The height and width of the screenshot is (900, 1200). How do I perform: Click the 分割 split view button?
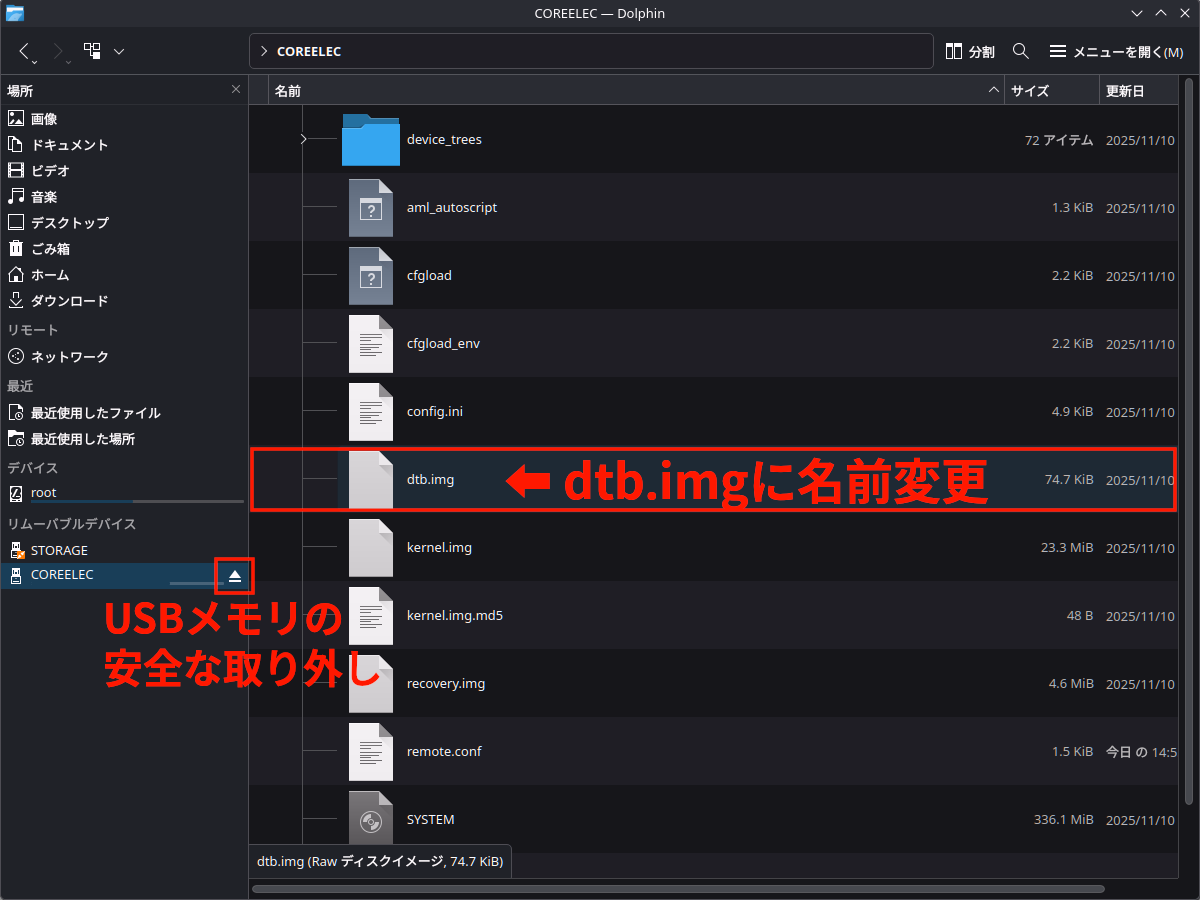(969, 51)
